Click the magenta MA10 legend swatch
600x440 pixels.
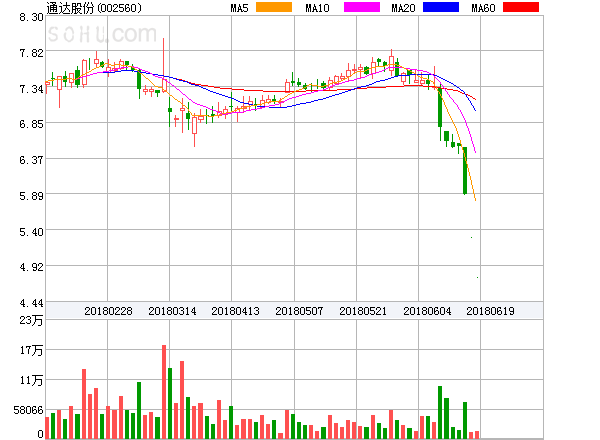pos(362,7)
